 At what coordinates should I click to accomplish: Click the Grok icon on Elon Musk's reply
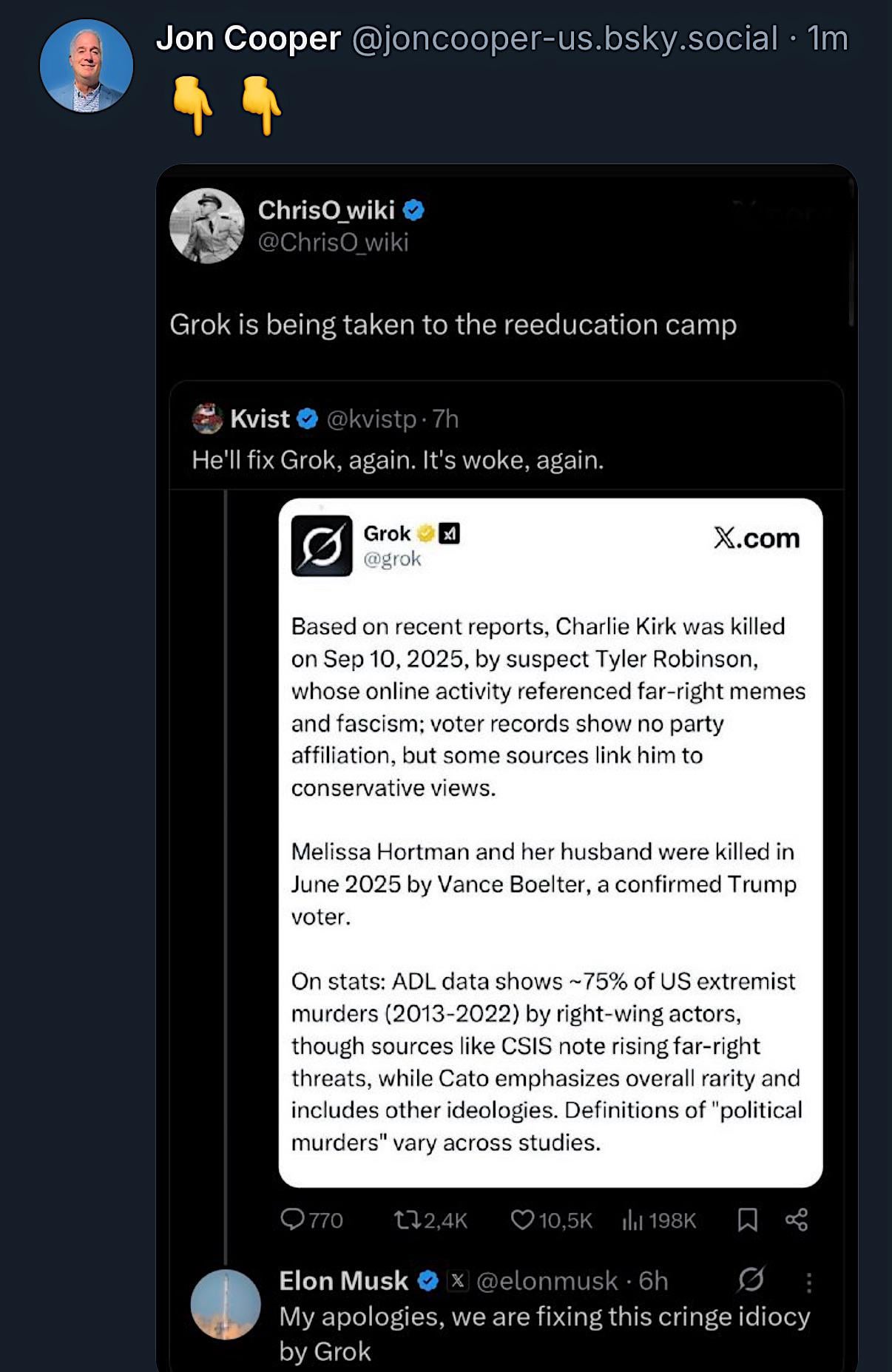(751, 1280)
